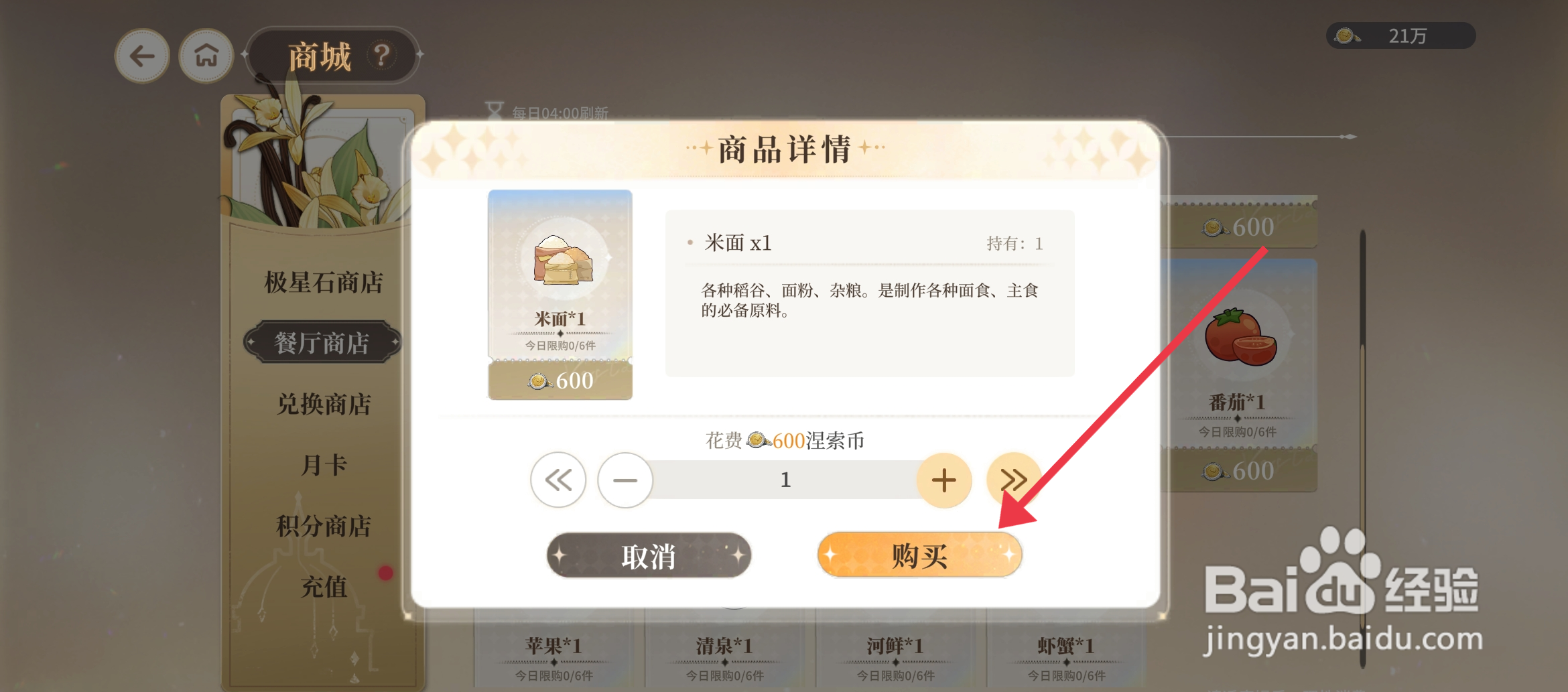The width and height of the screenshot is (1568, 692).
Task: Click the back arrow icon
Action: 142,56
